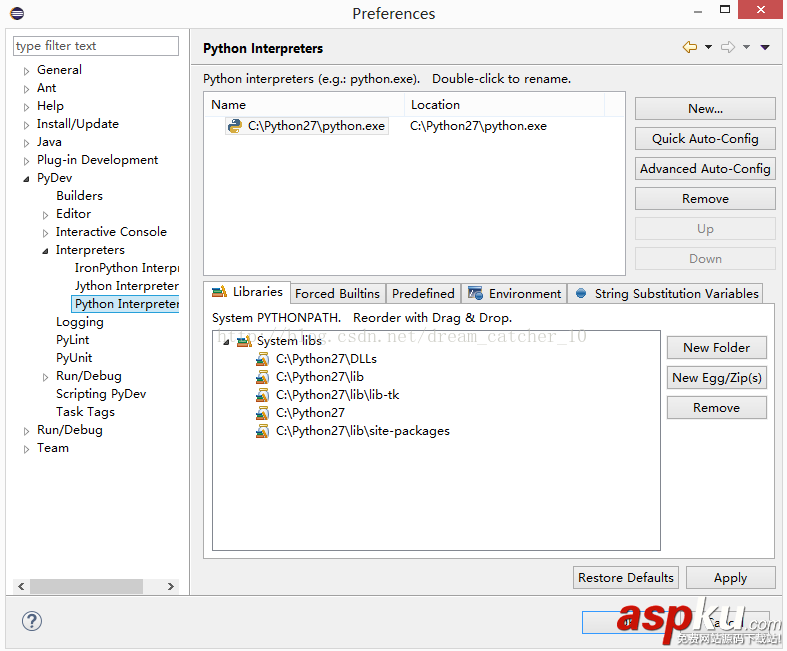Click the New... interpreter button
The image size is (787, 651).
[705, 109]
